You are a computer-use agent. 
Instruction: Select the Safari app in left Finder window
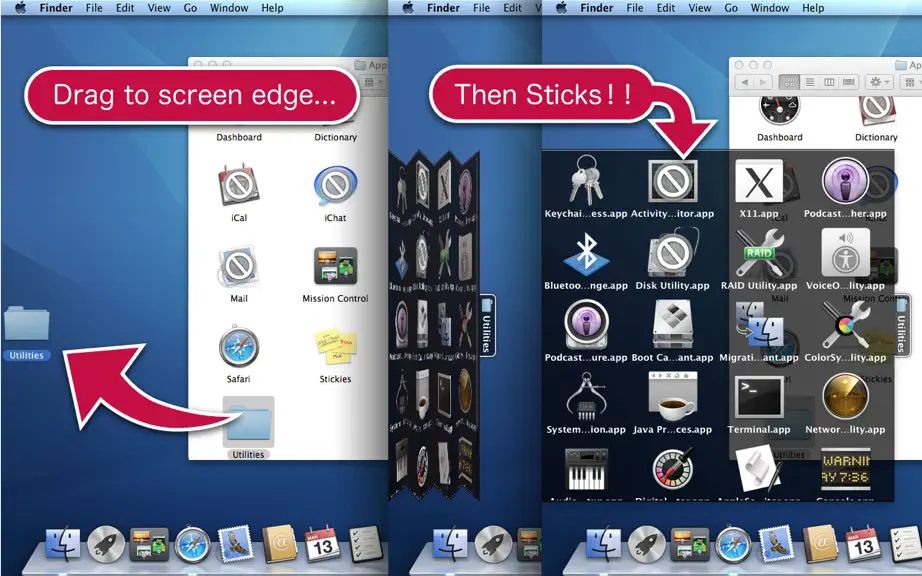tap(239, 347)
